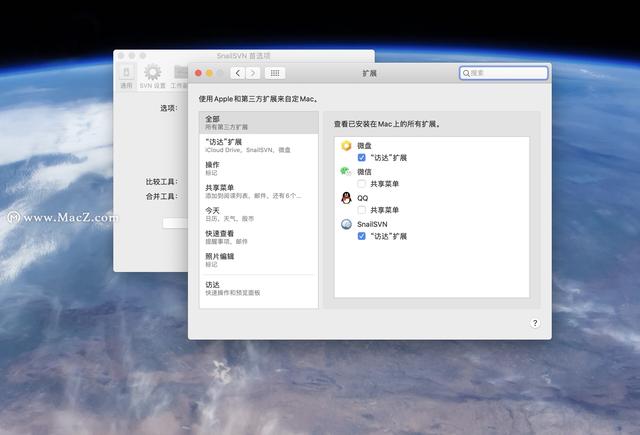This screenshot has width=640, height=435.
Task: Select "访达"扩展 category in sidebar
Action: pos(259,145)
